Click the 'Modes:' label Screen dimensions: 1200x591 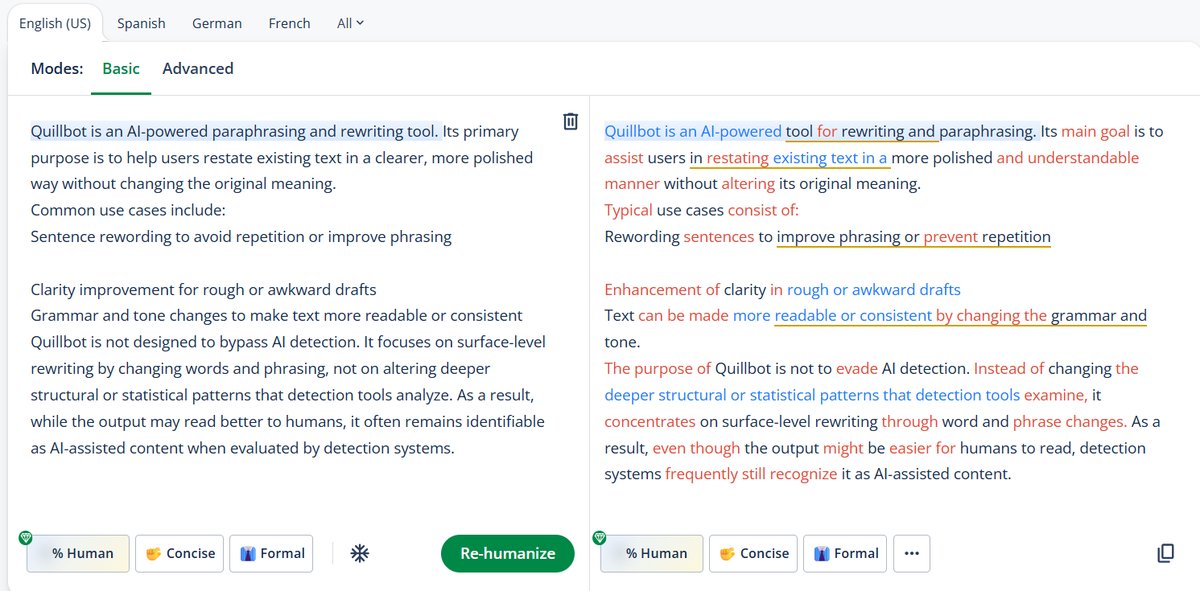[57, 69]
